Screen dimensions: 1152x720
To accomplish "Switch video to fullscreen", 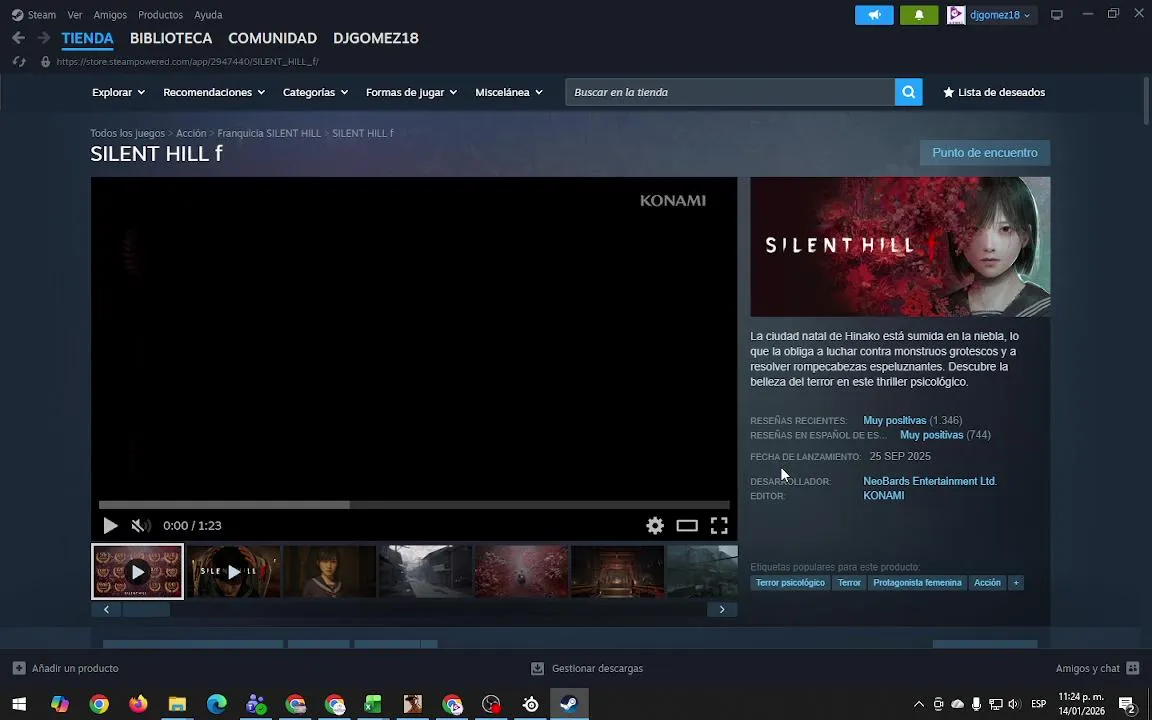I will (x=719, y=525).
